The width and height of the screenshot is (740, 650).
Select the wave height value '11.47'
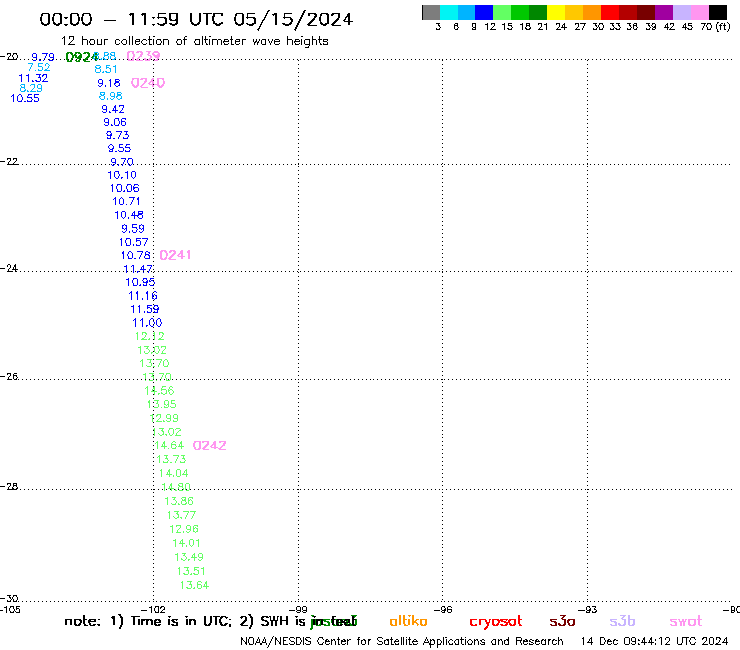pos(138,269)
